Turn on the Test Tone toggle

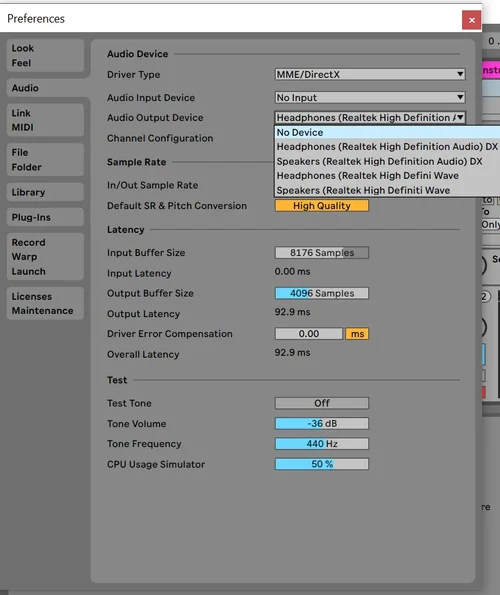pos(322,403)
